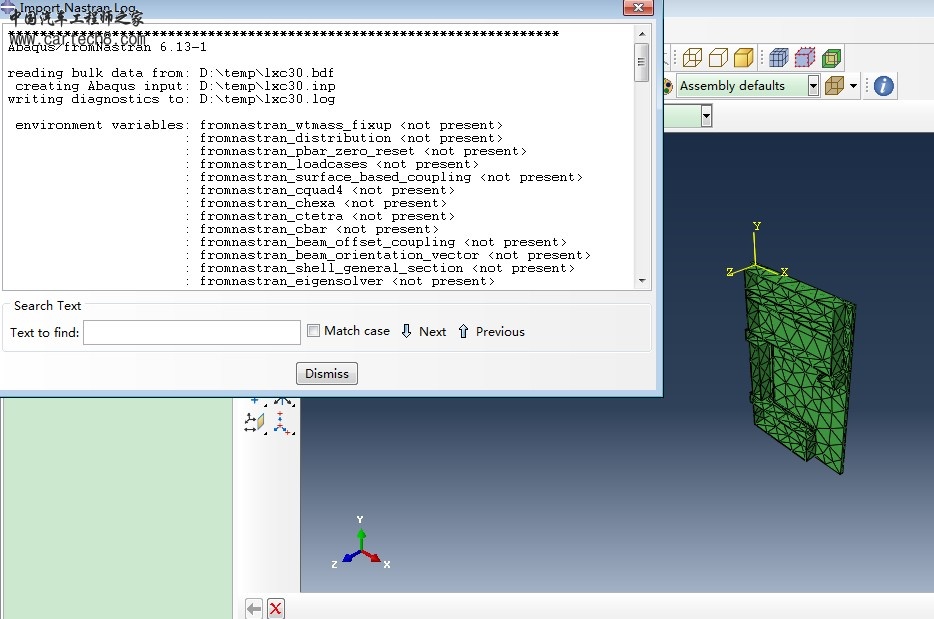Click the color palette icon
The height and width of the screenshot is (619, 934).
click(x=667, y=86)
